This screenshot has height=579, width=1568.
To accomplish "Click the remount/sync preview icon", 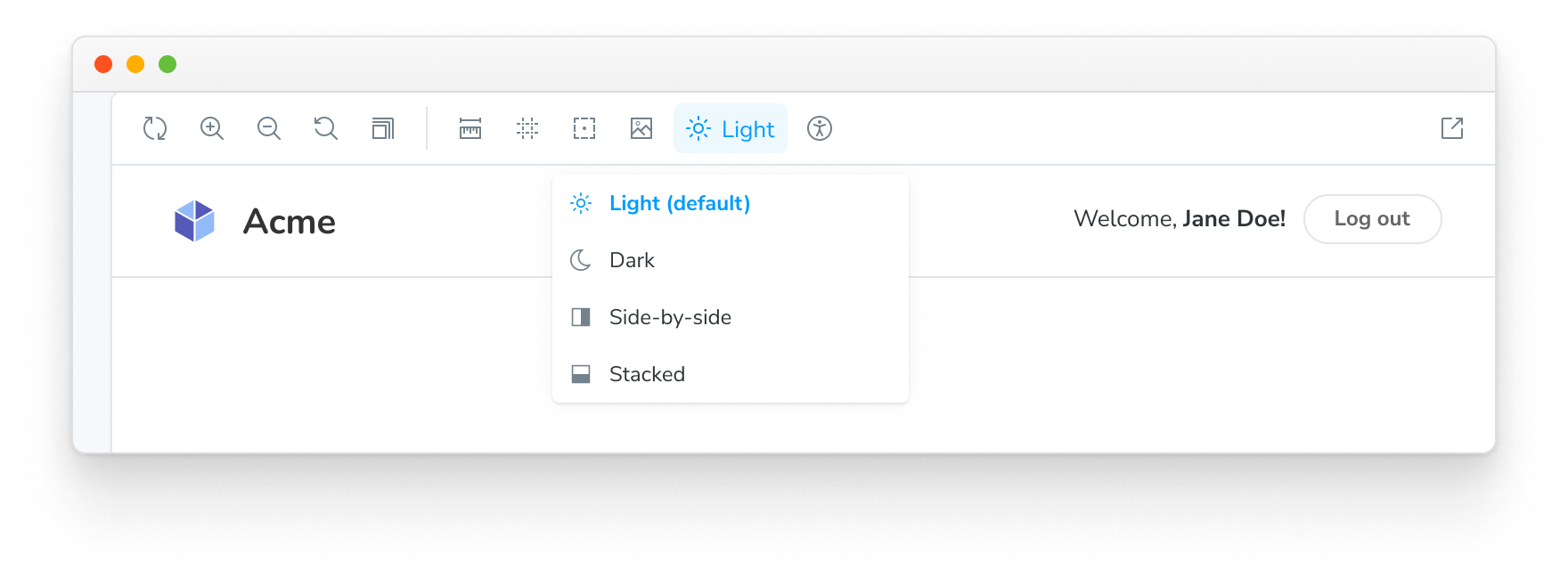I will (x=155, y=129).
